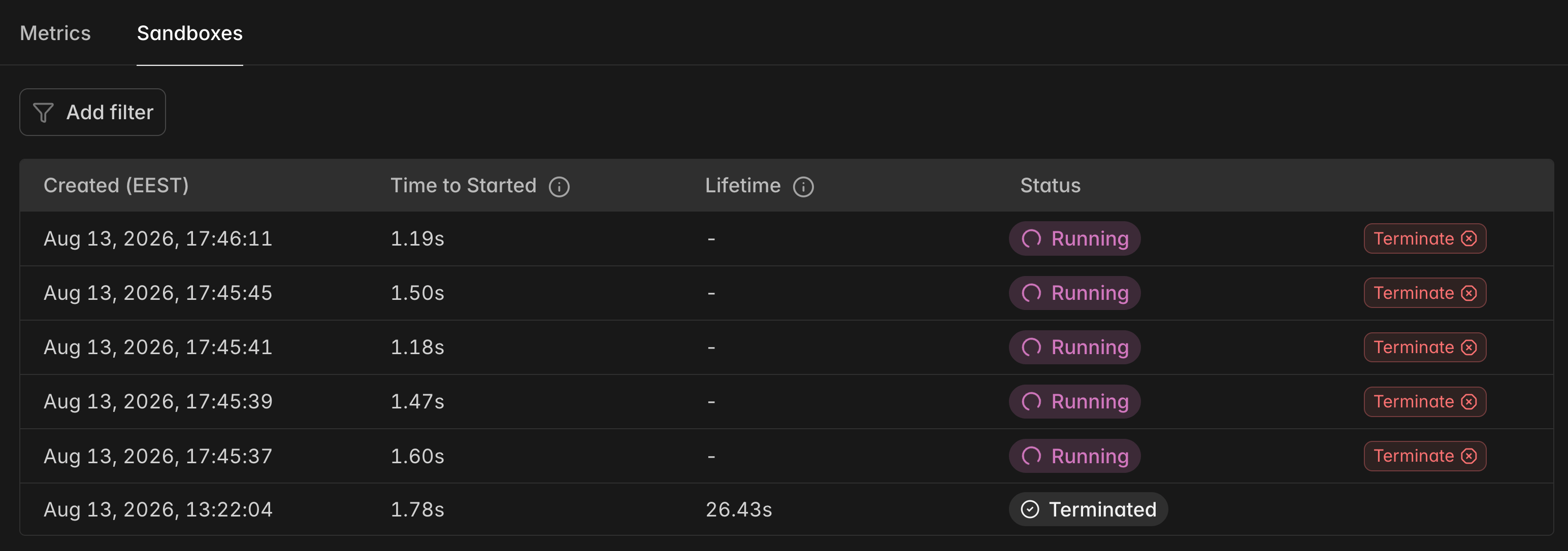Image resolution: width=1568 pixels, height=551 pixels.
Task: Click the 26.43s lifetime value
Action: click(x=738, y=509)
